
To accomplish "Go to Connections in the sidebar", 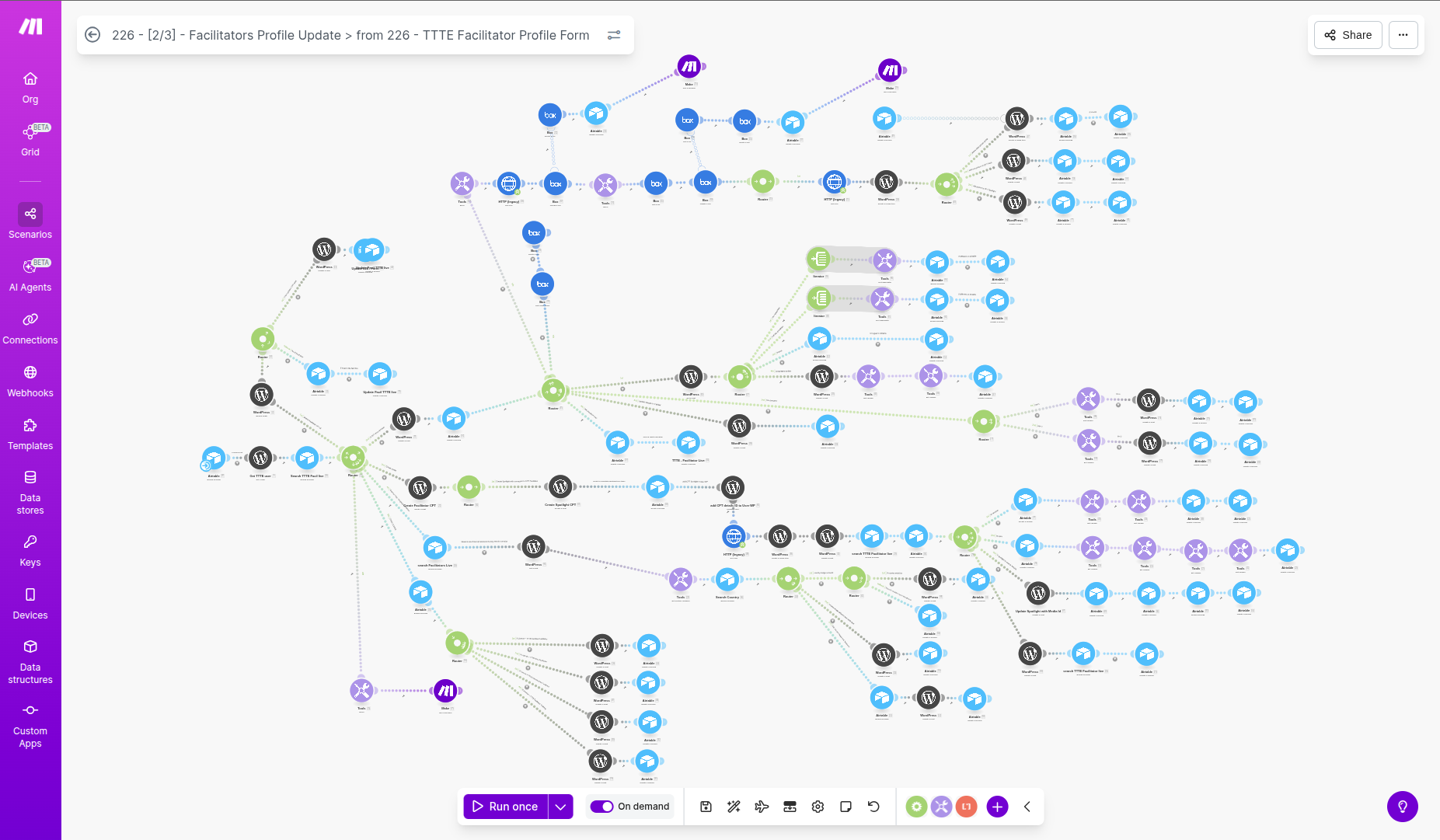I will pyautogui.click(x=30, y=327).
